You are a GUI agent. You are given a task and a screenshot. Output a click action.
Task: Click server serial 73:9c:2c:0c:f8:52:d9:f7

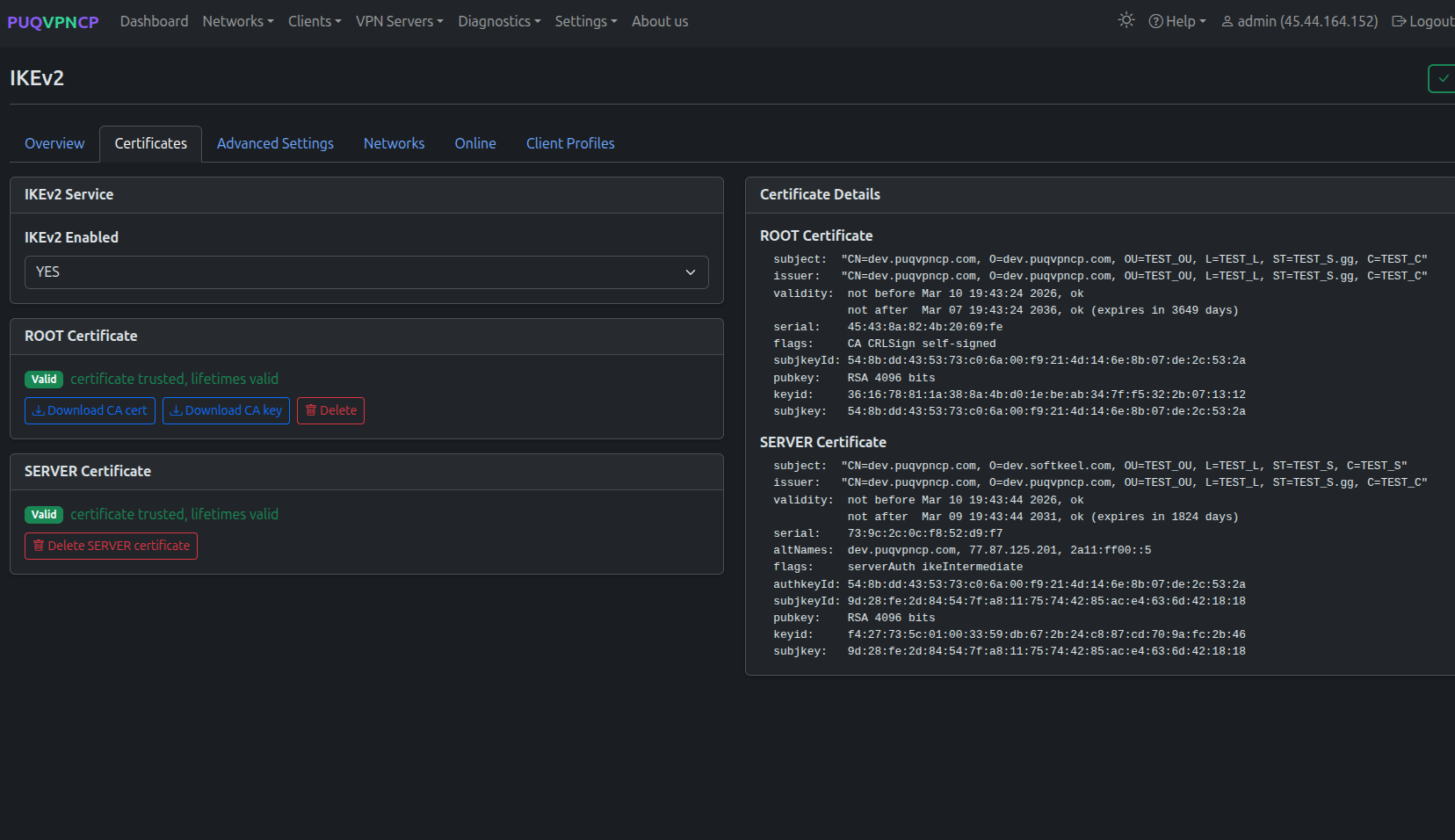tap(924, 533)
